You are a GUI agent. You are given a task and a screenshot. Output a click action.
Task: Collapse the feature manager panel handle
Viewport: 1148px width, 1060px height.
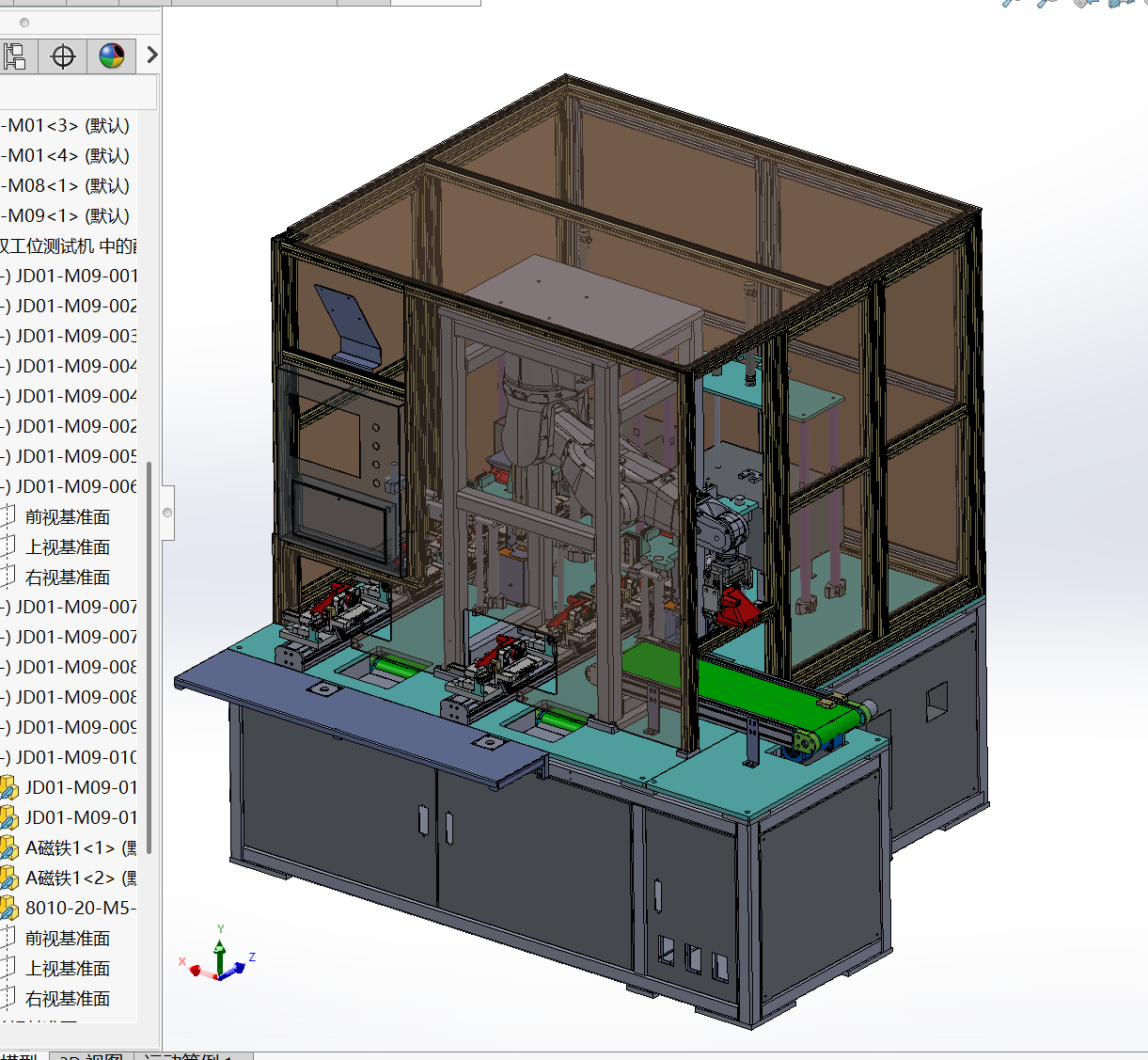(168, 513)
